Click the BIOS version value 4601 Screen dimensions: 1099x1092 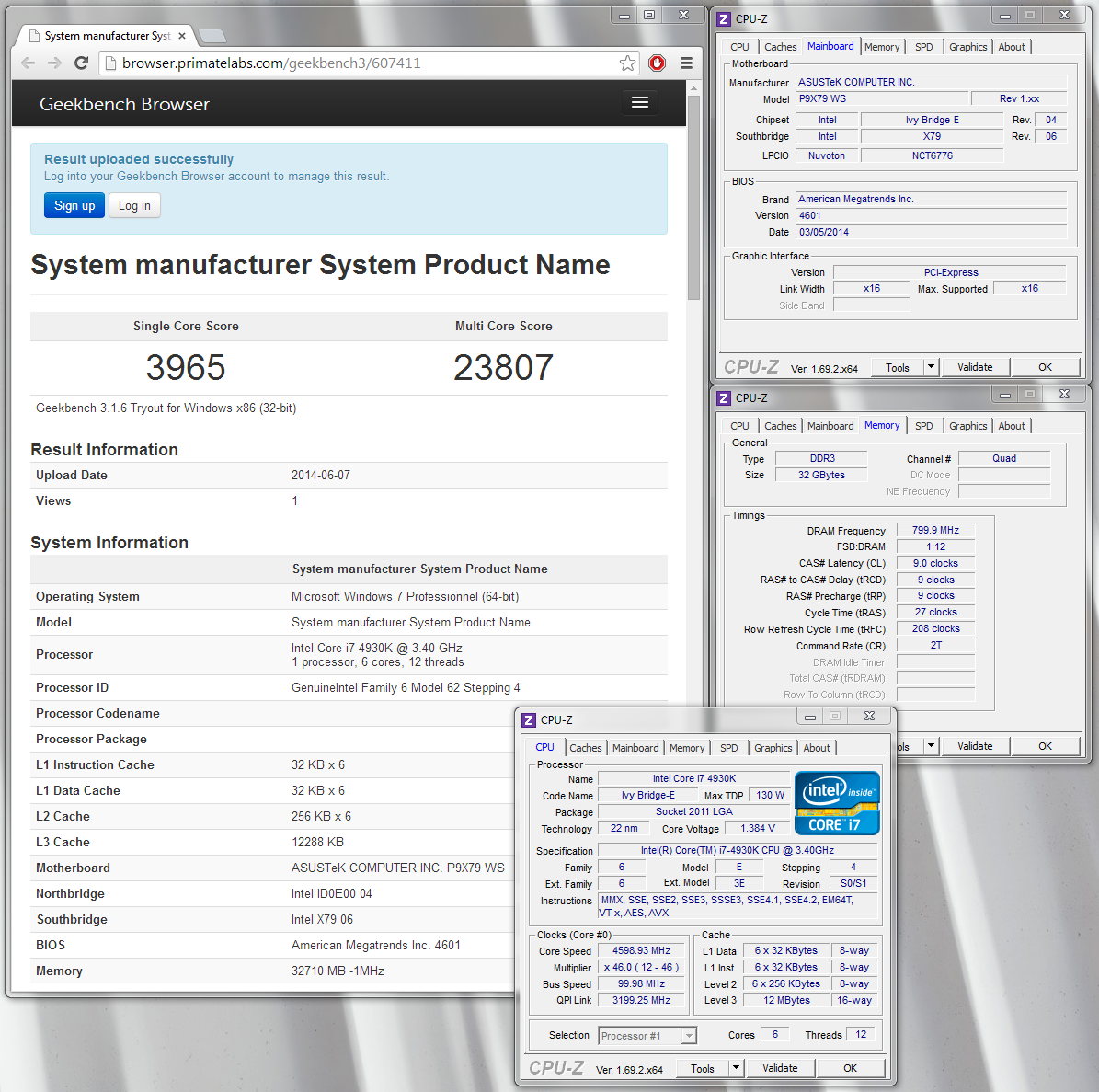coord(931,215)
